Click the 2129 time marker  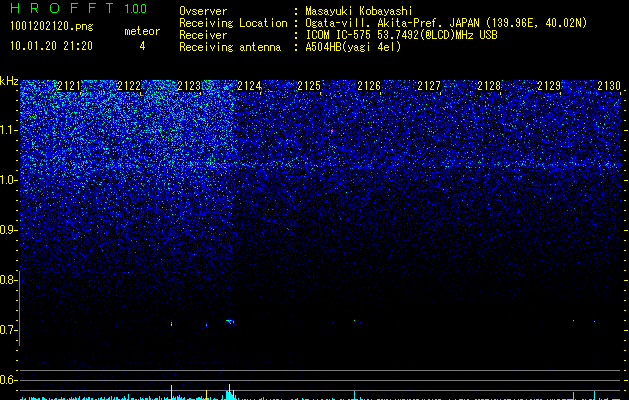coord(549,86)
